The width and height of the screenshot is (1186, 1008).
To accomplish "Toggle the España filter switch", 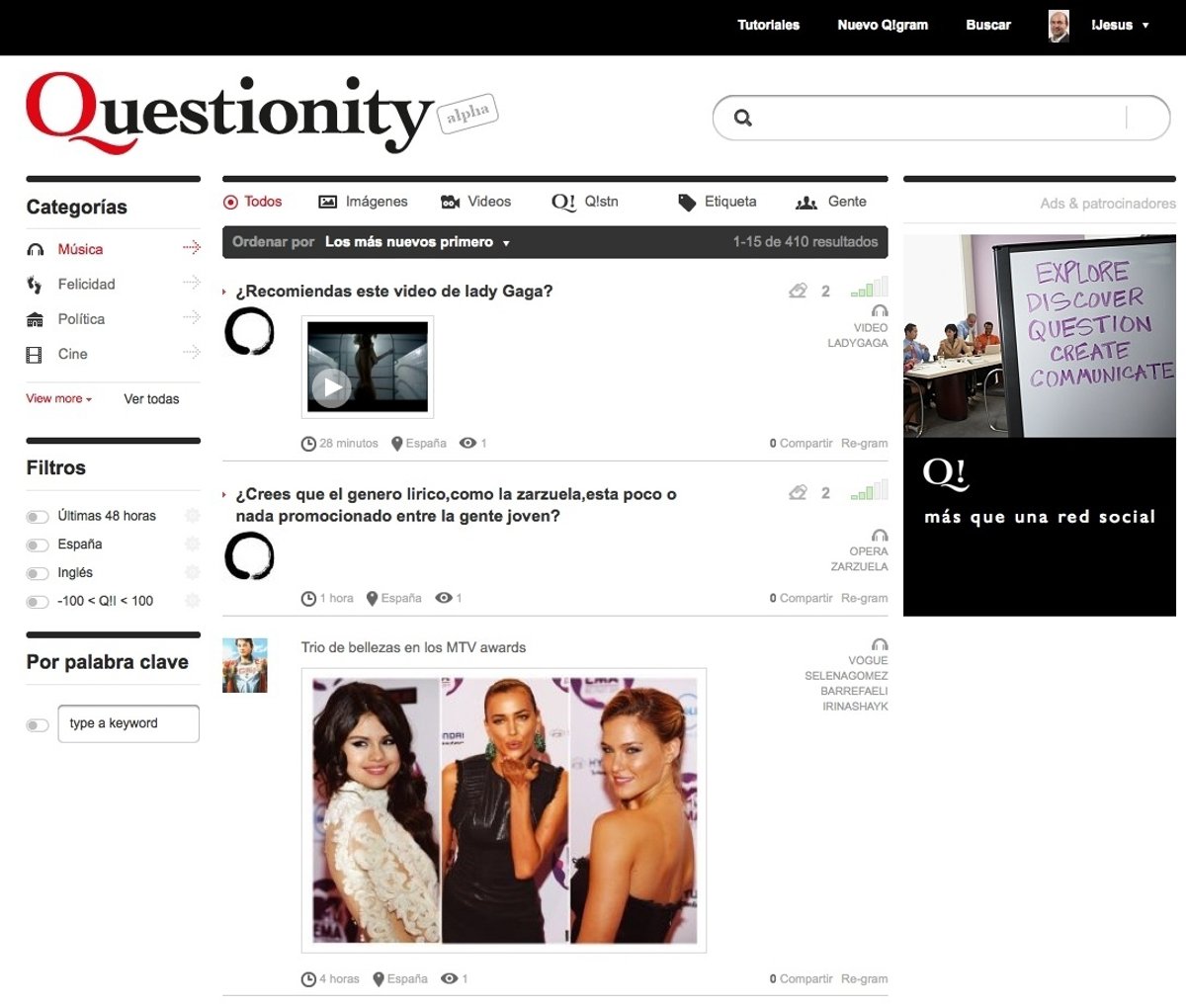I will coord(38,546).
